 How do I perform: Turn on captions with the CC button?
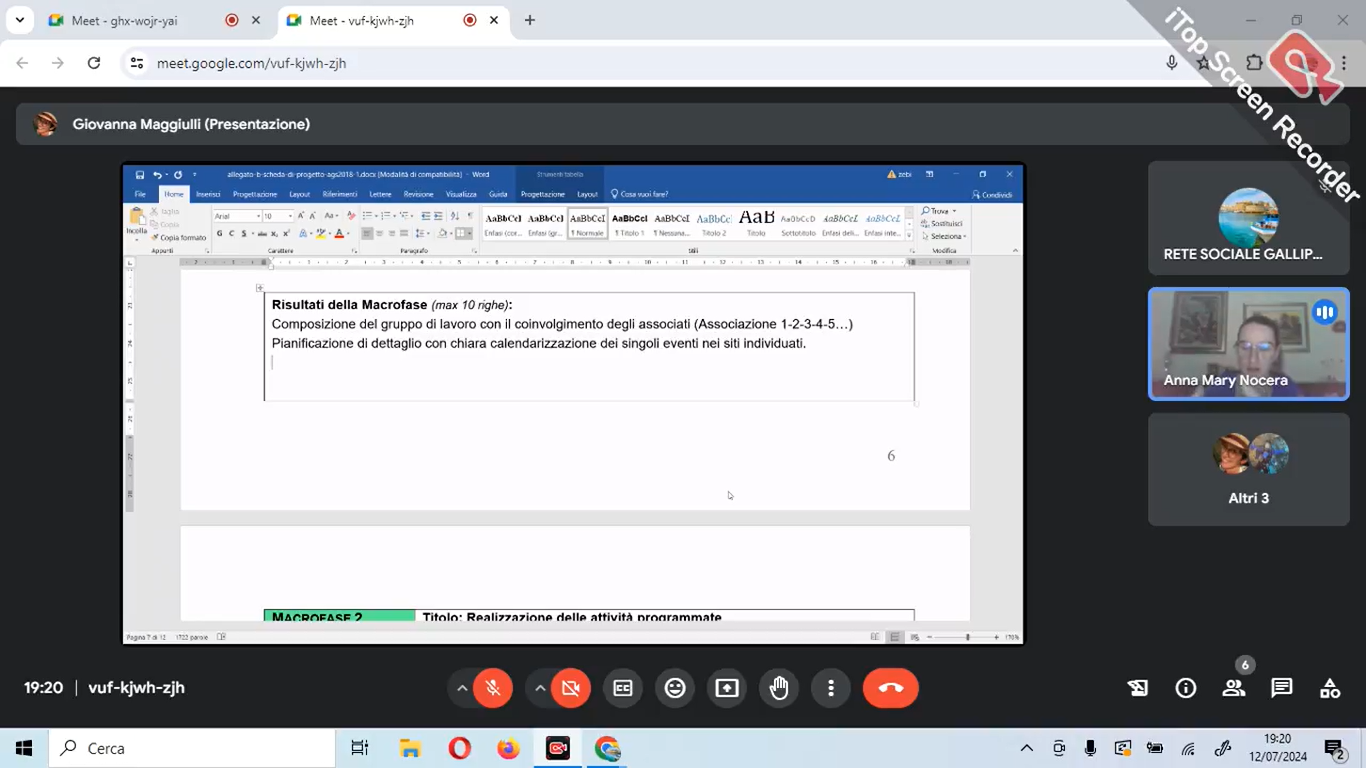click(623, 688)
